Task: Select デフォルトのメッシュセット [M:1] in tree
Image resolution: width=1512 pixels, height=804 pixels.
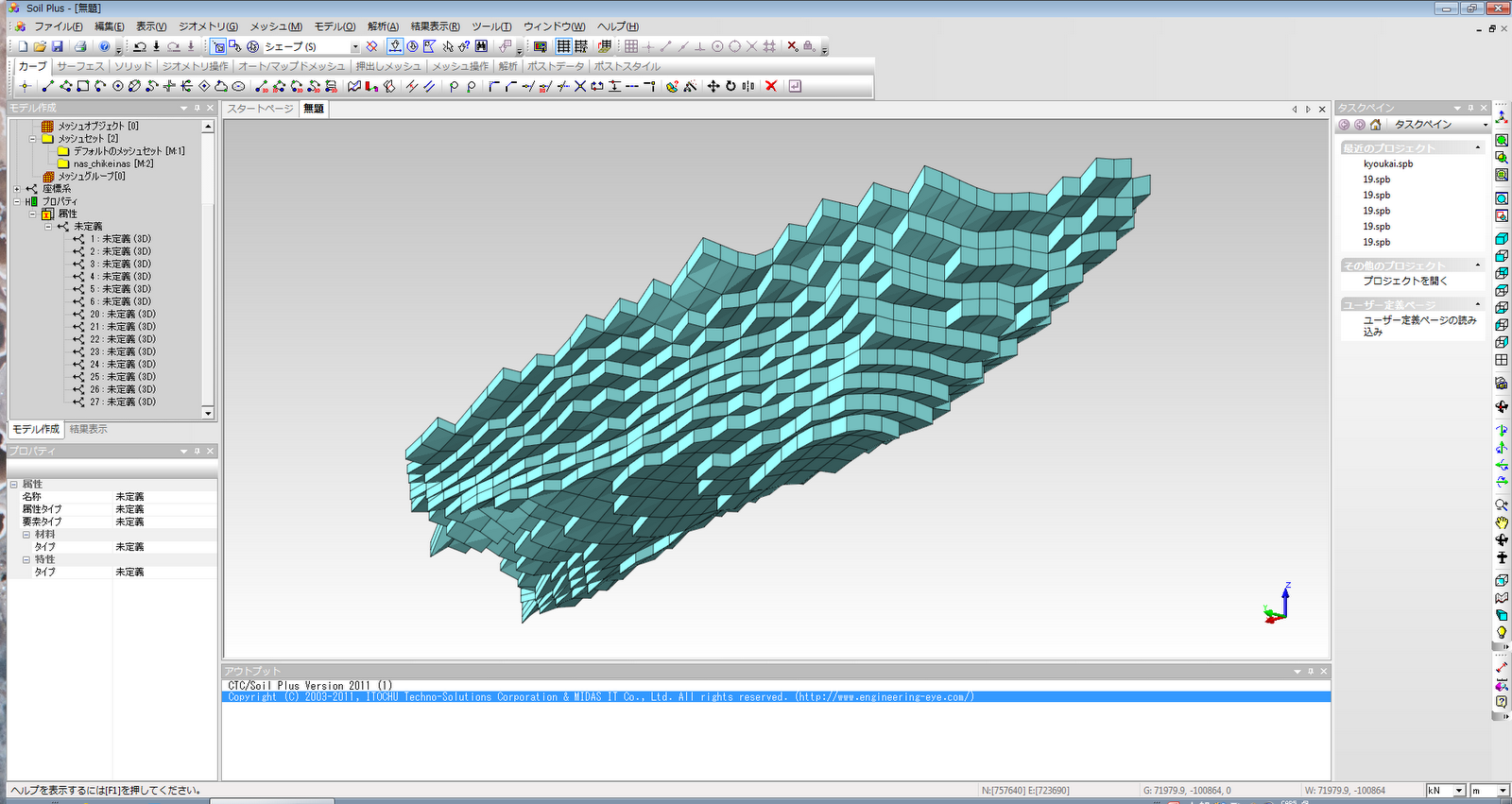Action: coord(129,151)
